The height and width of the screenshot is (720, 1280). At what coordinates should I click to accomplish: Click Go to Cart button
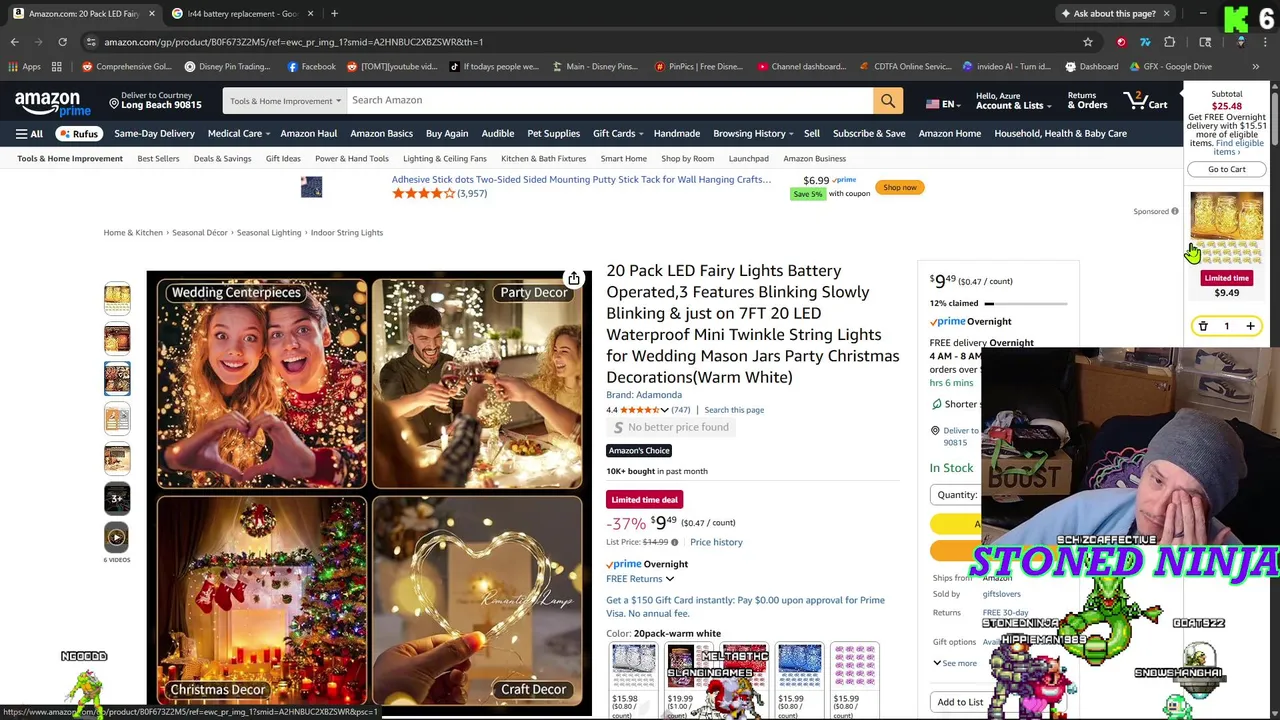tap(1226, 169)
